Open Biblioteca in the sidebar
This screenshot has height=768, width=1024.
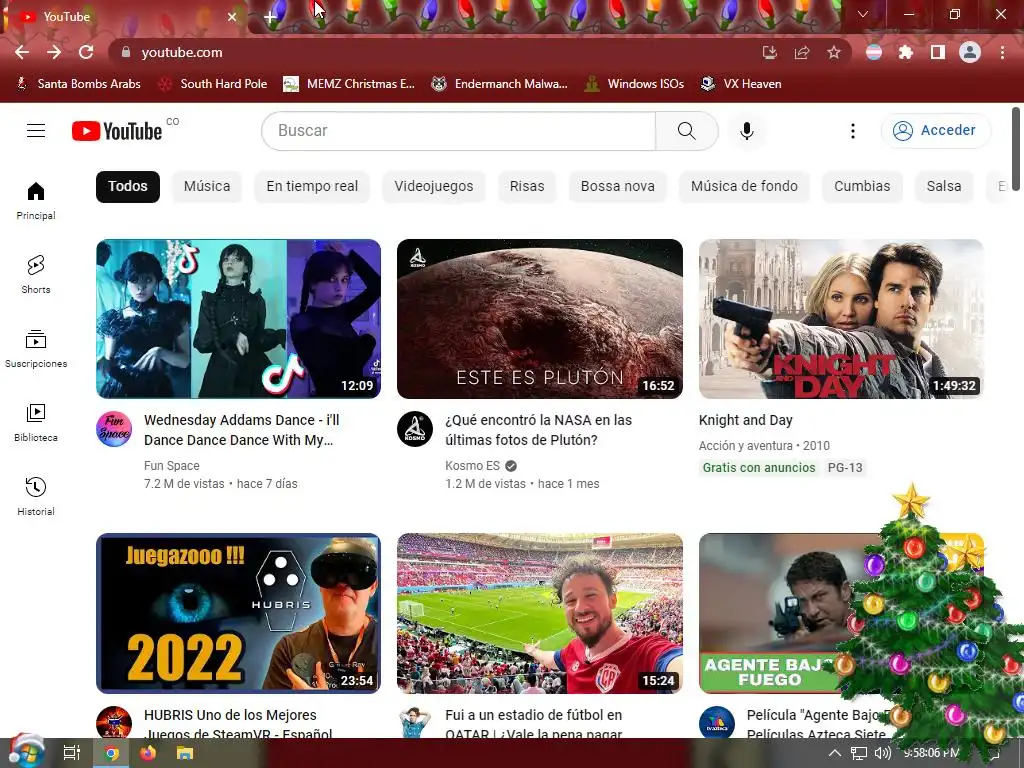(x=36, y=423)
